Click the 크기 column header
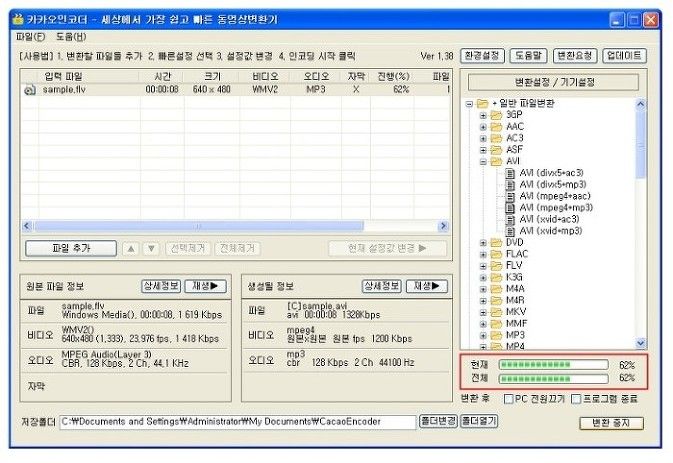The height and width of the screenshot is (463, 673). 212,76
